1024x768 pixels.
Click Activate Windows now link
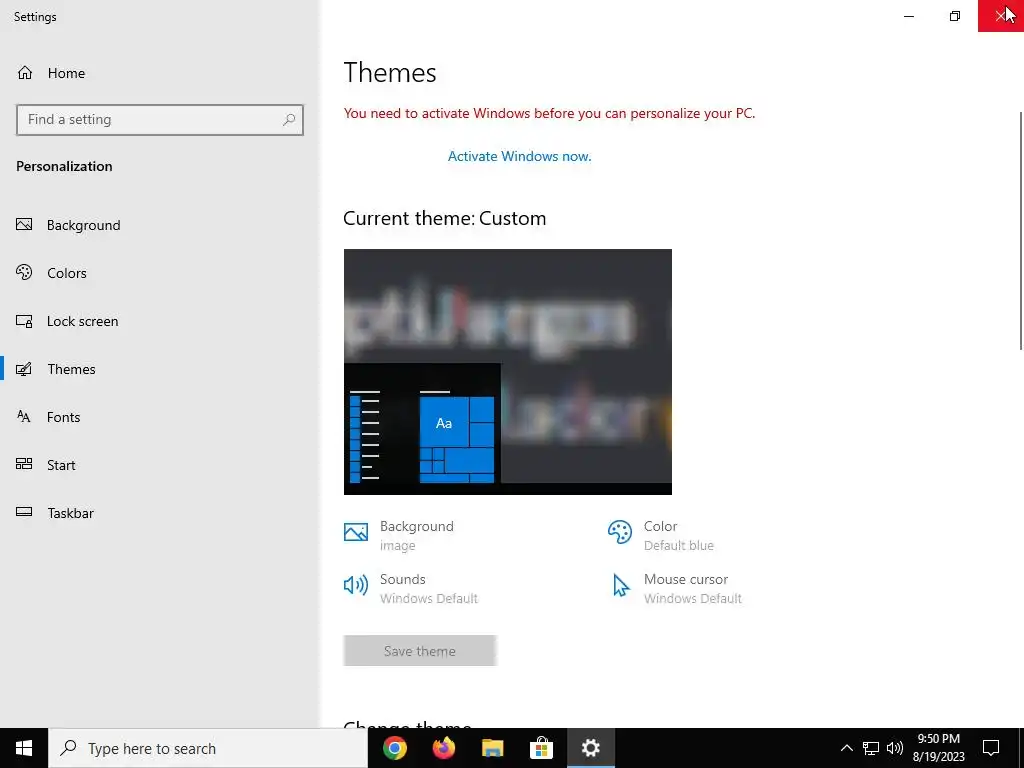click(x=519, y=156)
